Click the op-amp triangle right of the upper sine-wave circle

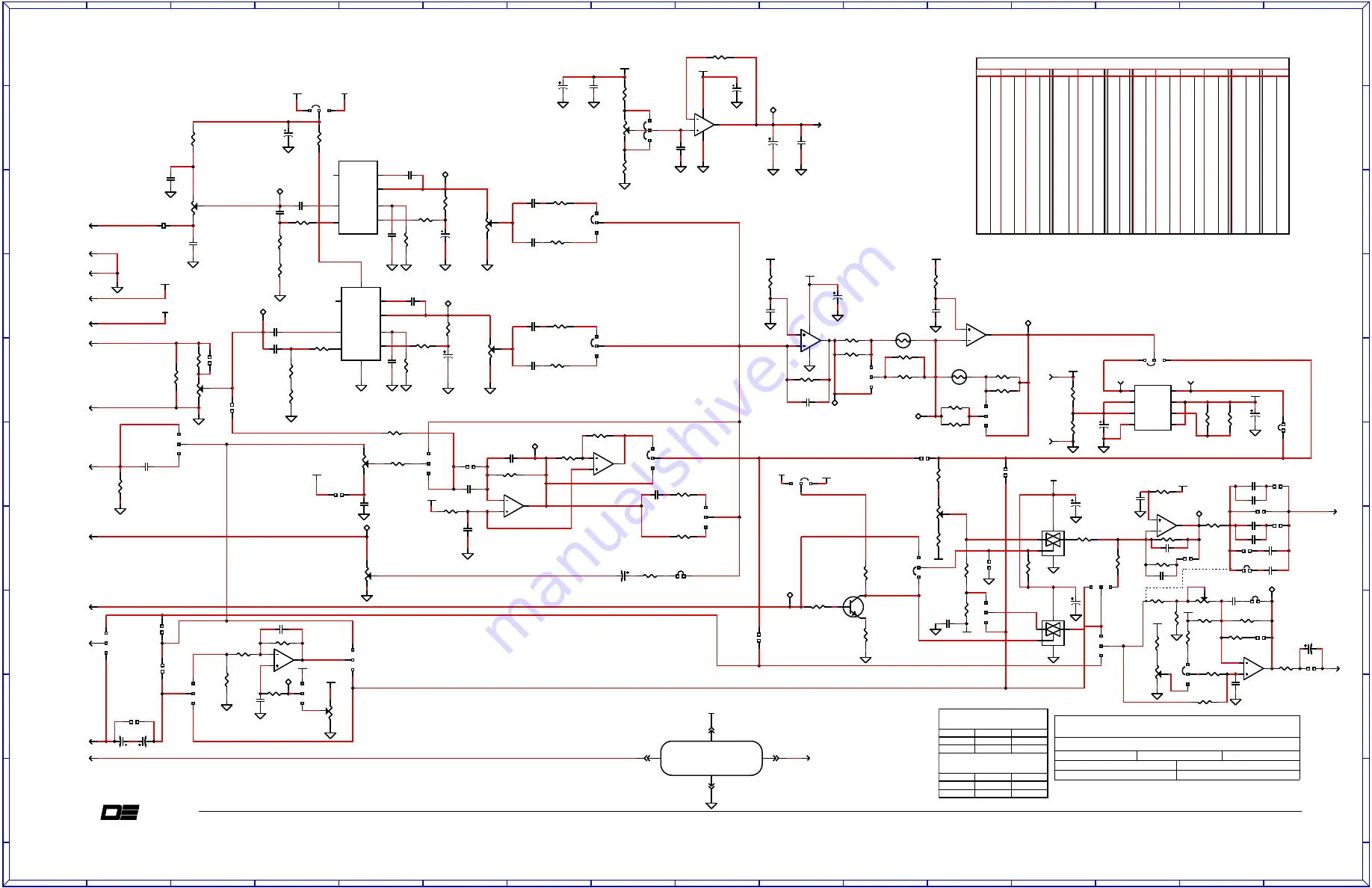976,335
